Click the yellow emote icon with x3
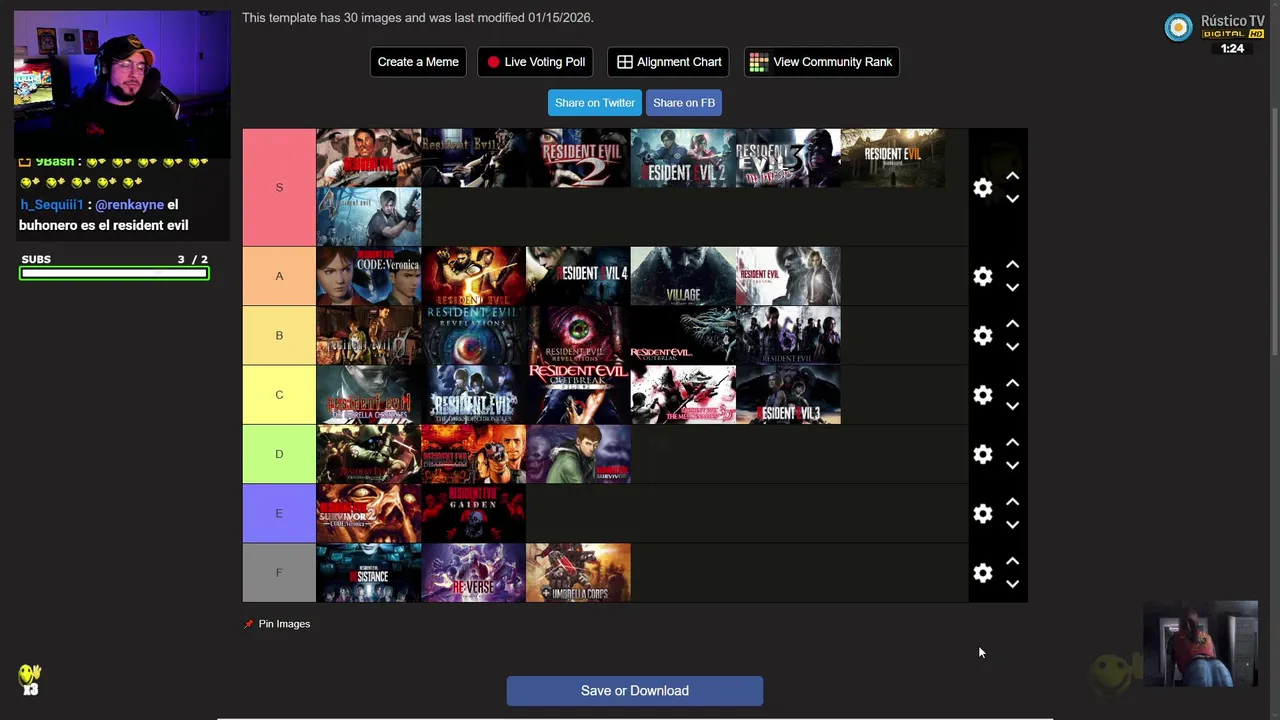The width and height of the screenshot is (1280, 720). pyautogui.click(x=30, y=679)
